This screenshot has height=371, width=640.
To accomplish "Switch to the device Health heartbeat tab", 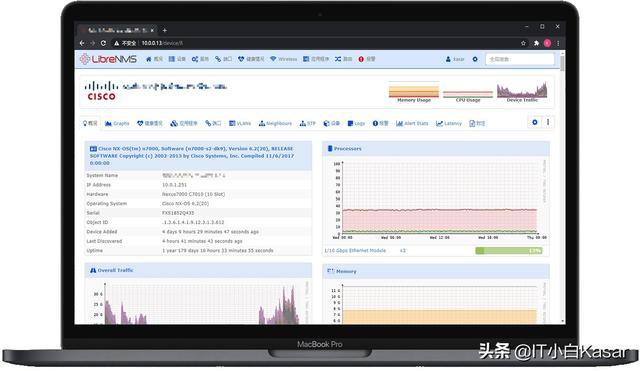I will tap(149, 123).
